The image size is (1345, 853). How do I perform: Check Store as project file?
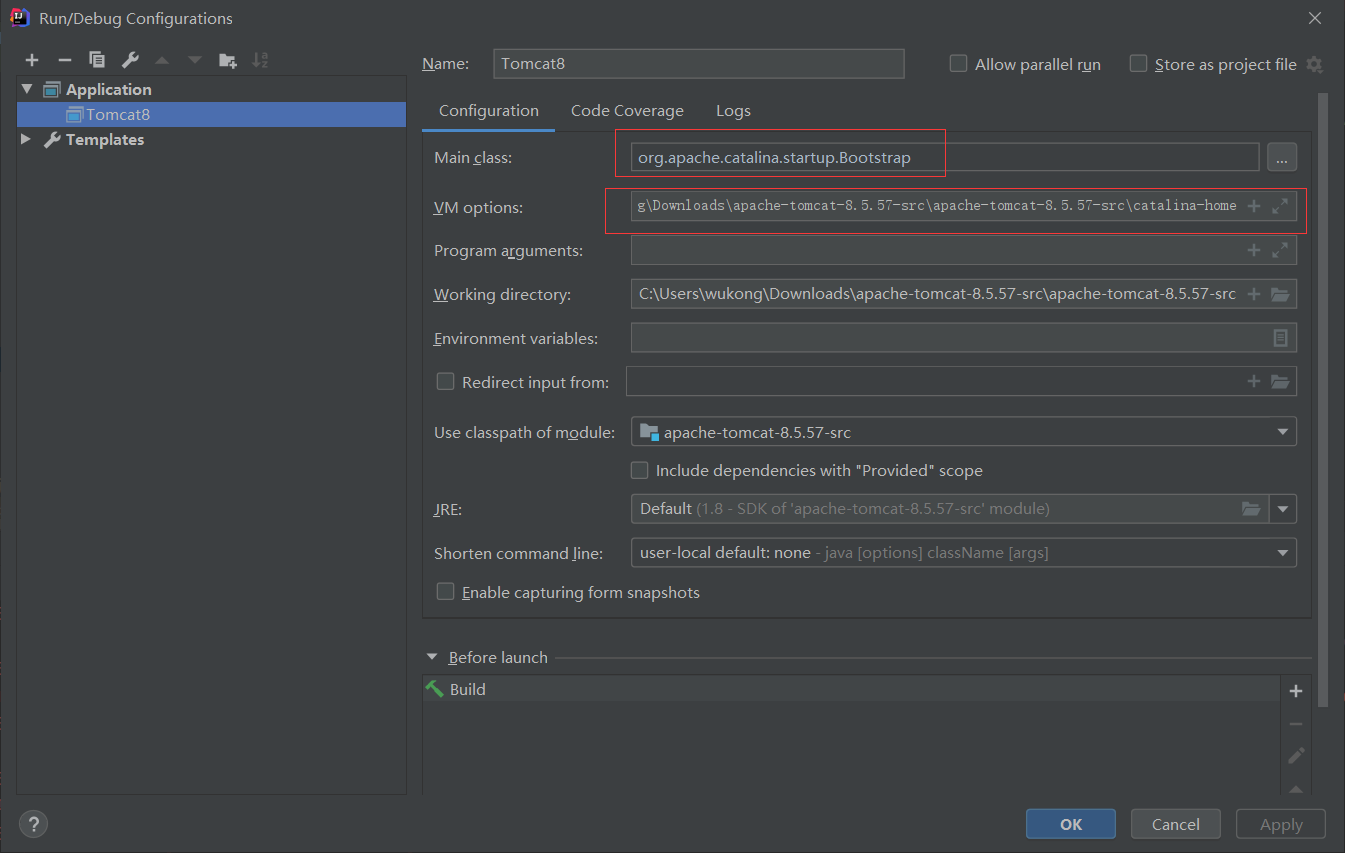tap(1138, 64)
